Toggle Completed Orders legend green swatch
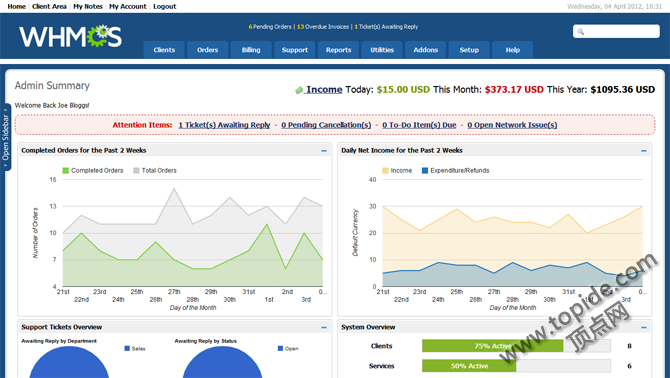Viewport: 670px width, 378px height. tap(65, 170)
